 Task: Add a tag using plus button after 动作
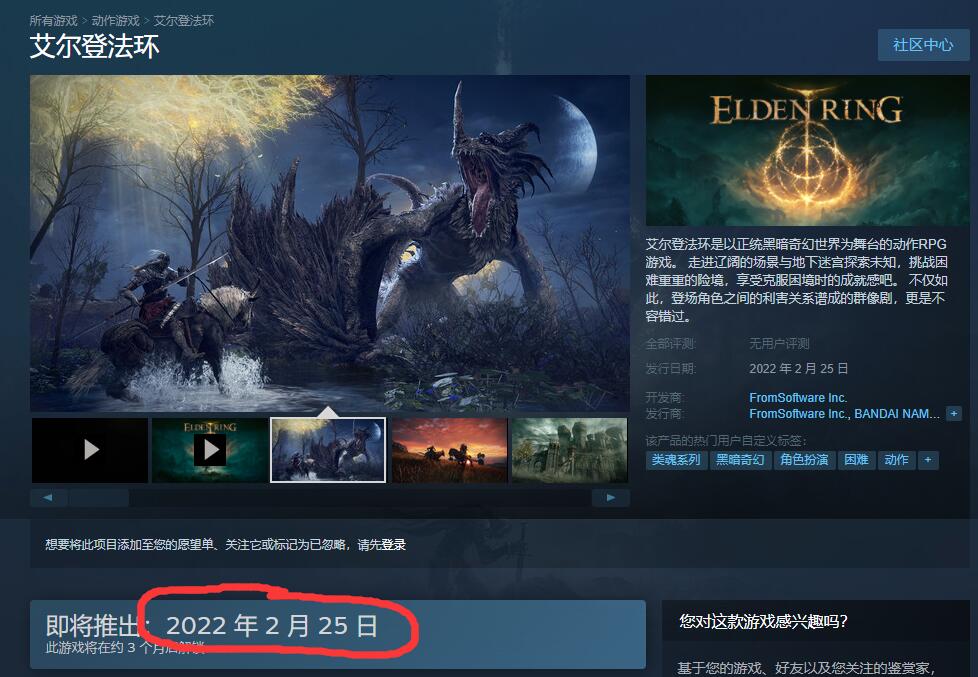pyautogui.click(x=927, y=460)
